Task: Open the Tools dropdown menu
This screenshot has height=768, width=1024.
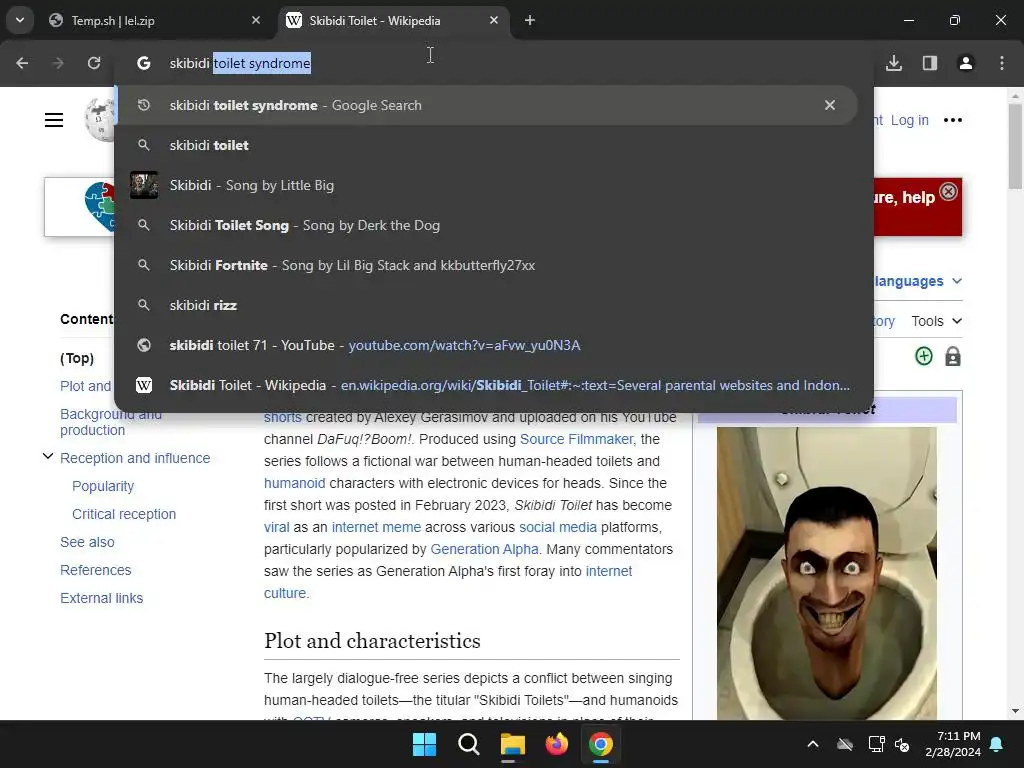Action: (x=936, y=321)
